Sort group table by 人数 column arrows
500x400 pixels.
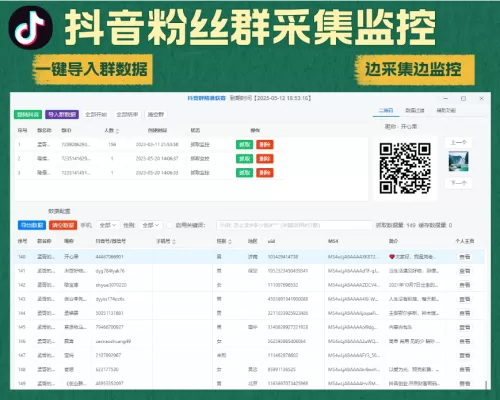tap(117, 131)
